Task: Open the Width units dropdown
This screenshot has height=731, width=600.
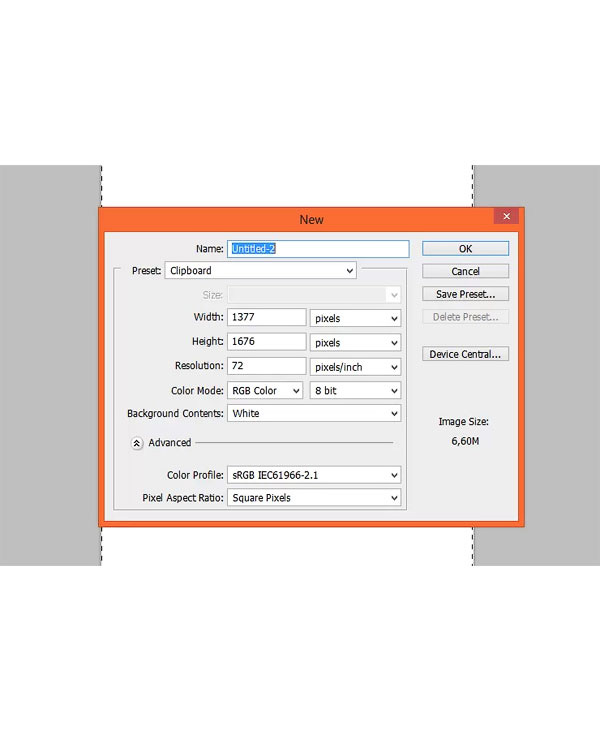Action: click(355, 318)
